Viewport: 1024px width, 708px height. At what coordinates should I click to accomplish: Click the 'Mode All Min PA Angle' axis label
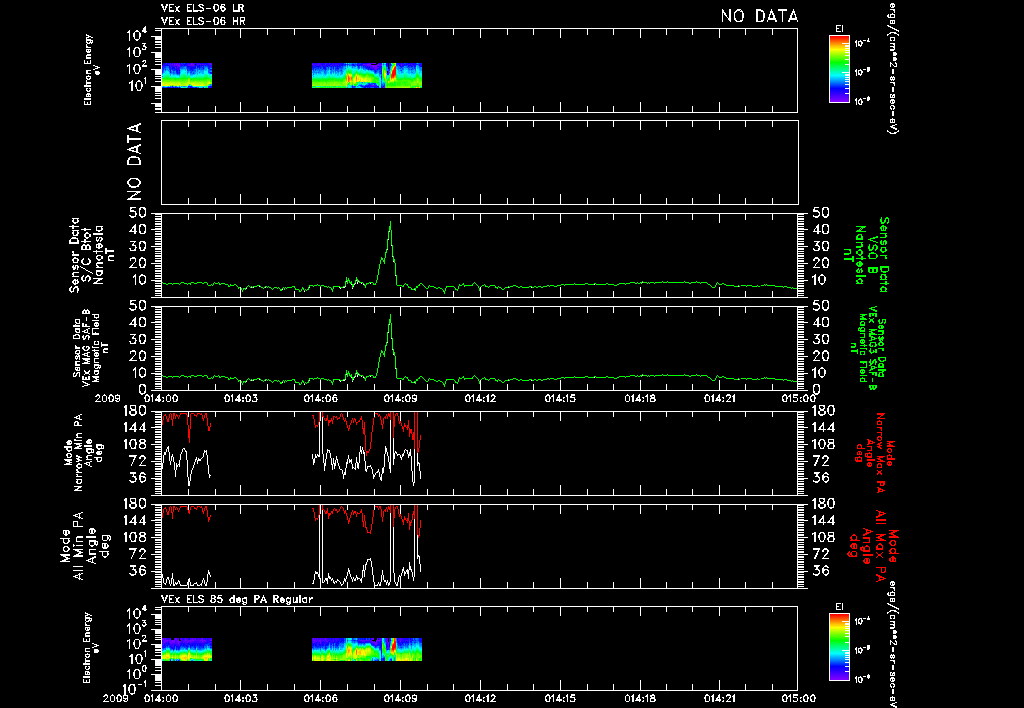pyautogui.click(x=85, y=546)
